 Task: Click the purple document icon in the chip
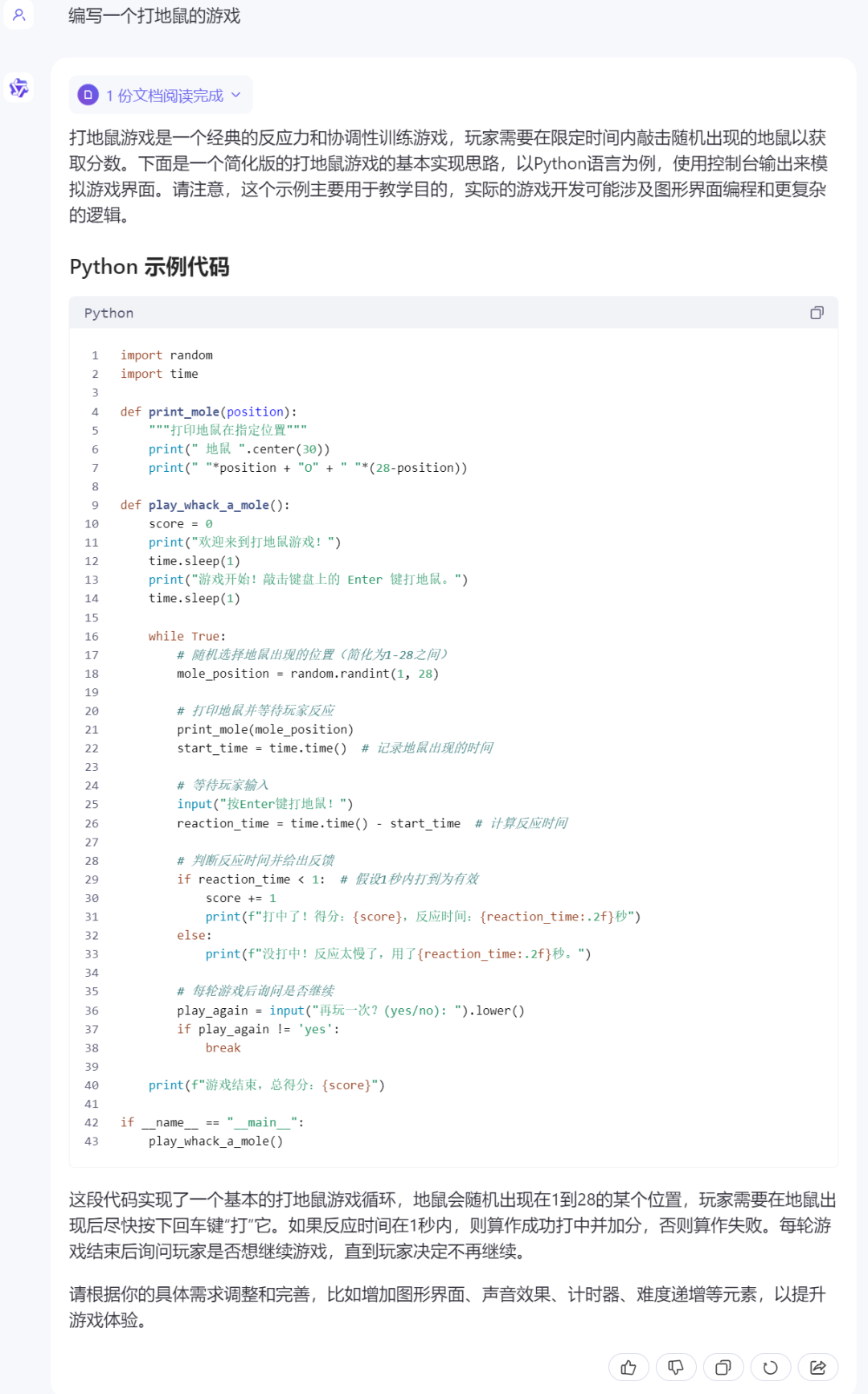click(88, 95)
